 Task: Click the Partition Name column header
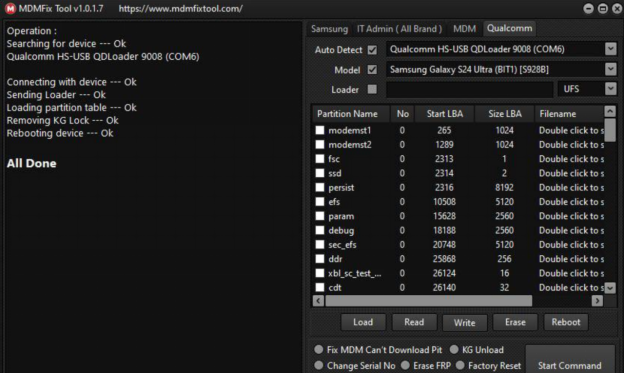351,114
